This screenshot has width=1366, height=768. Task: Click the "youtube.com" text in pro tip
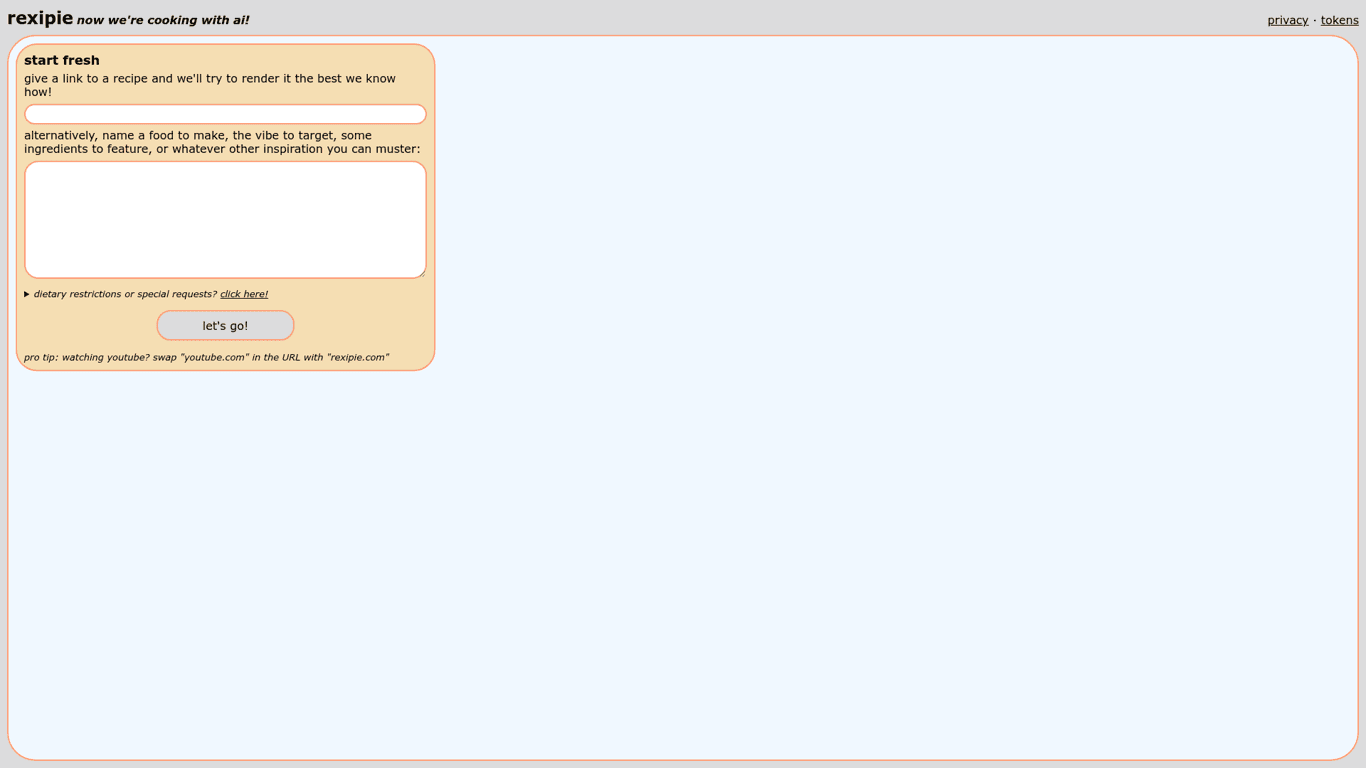point(213,357)
